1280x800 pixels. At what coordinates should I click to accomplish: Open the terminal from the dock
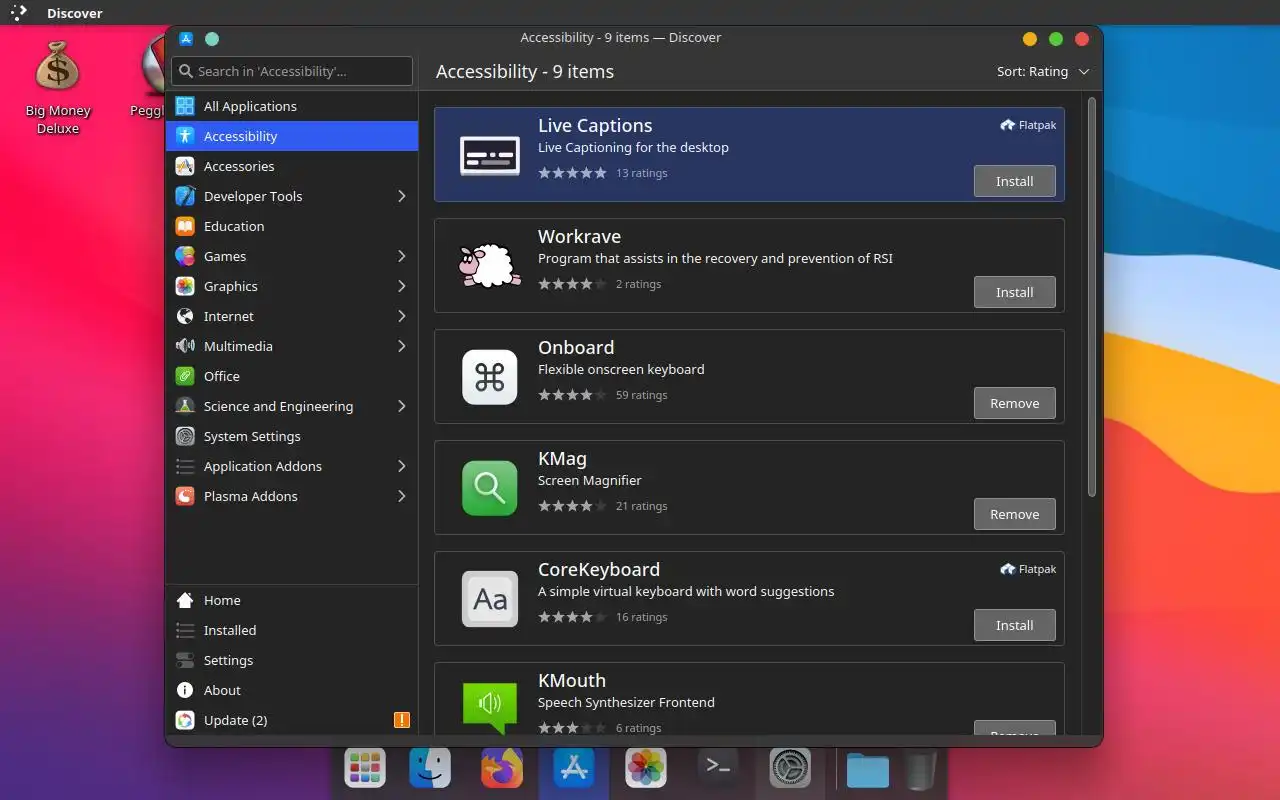click(x=718, y=766)
